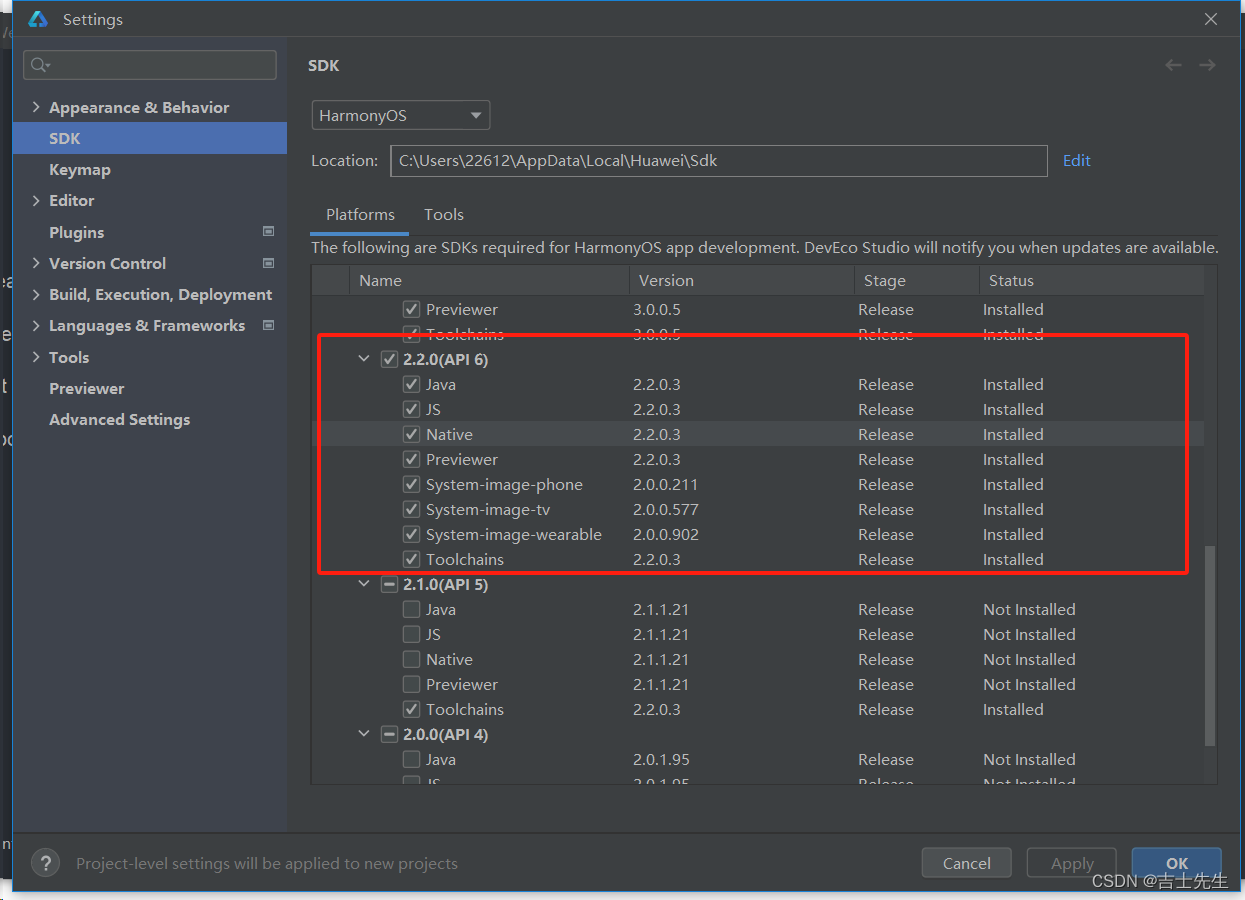Click the project-level icon beside Version Control

(x=268, y=263)
